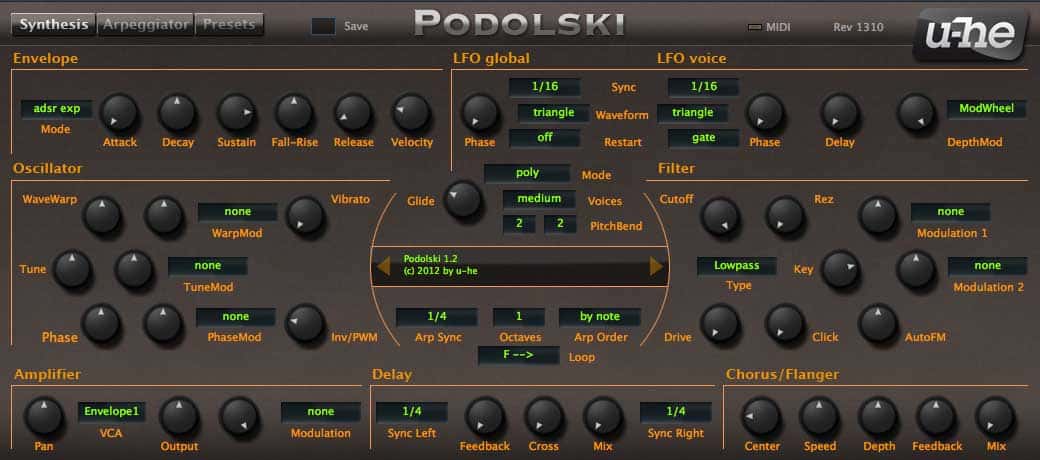Toggle the Mode poly selector
1040x460 pixels.
pyautogui.click(x=527, y=173)
